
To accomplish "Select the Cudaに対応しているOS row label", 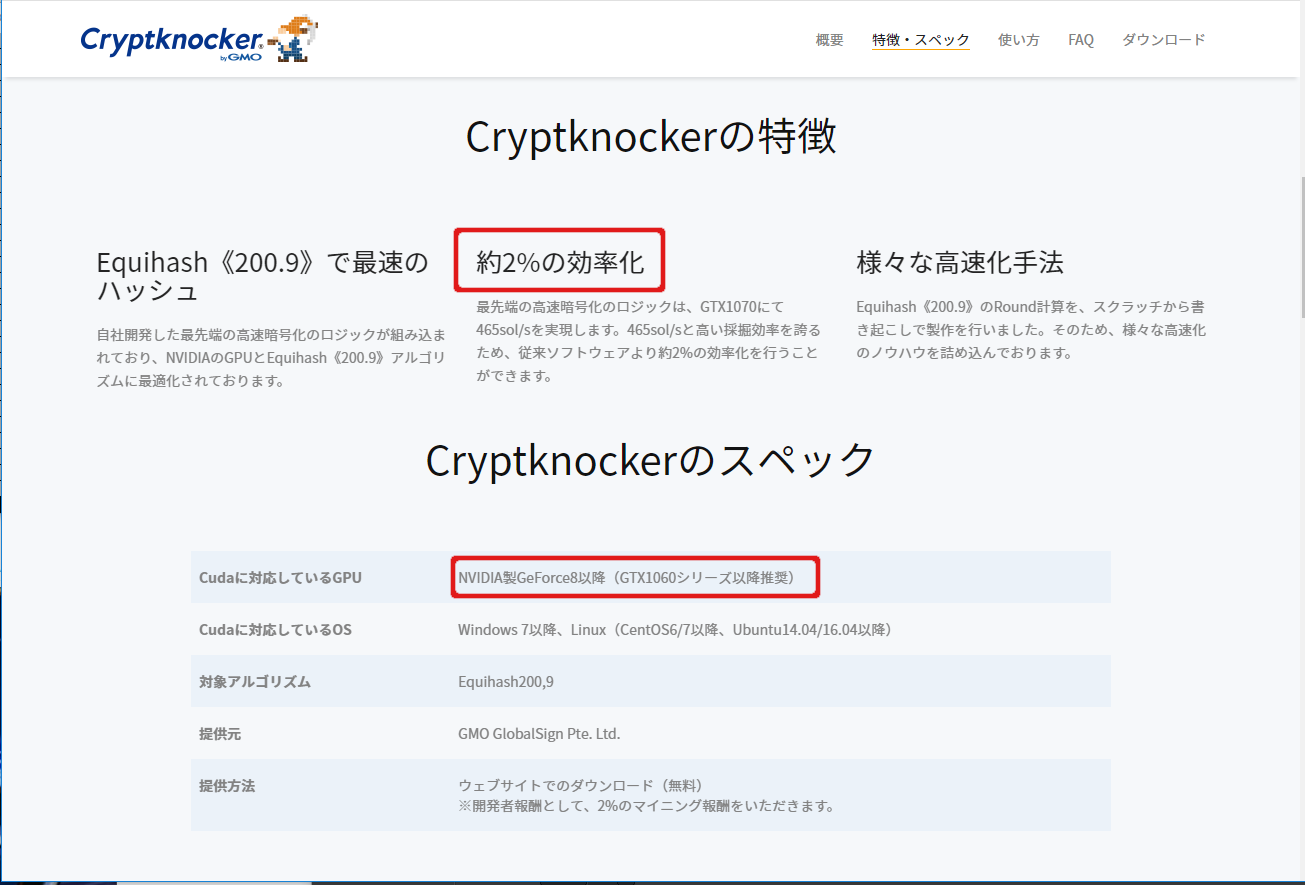I will (275, 630).
